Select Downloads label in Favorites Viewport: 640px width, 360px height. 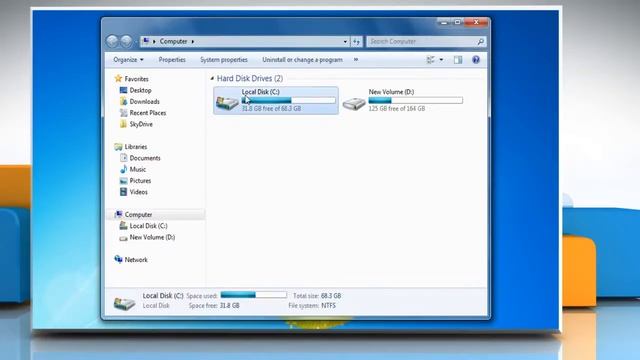144,102
